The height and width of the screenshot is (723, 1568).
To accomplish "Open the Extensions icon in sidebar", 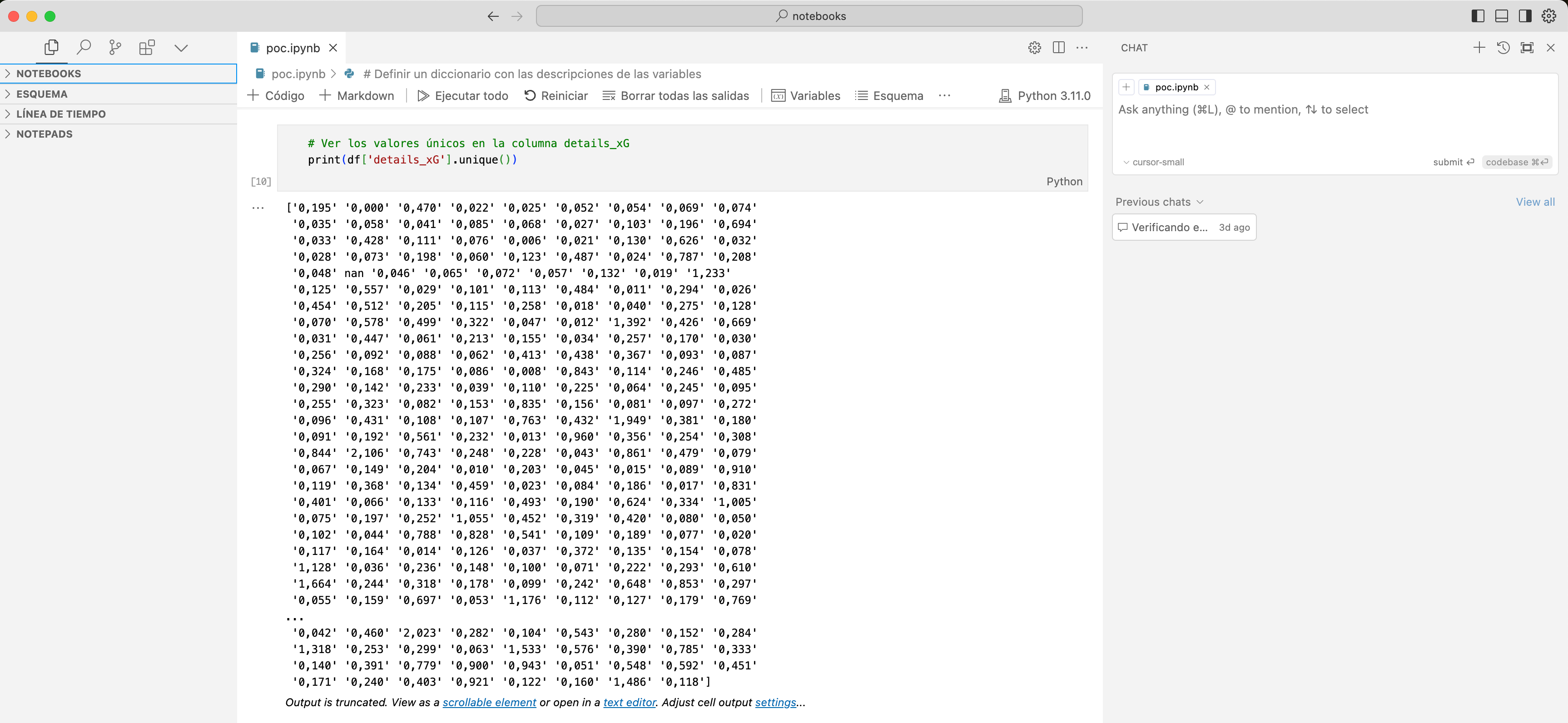I will click(x=147, y=48).
